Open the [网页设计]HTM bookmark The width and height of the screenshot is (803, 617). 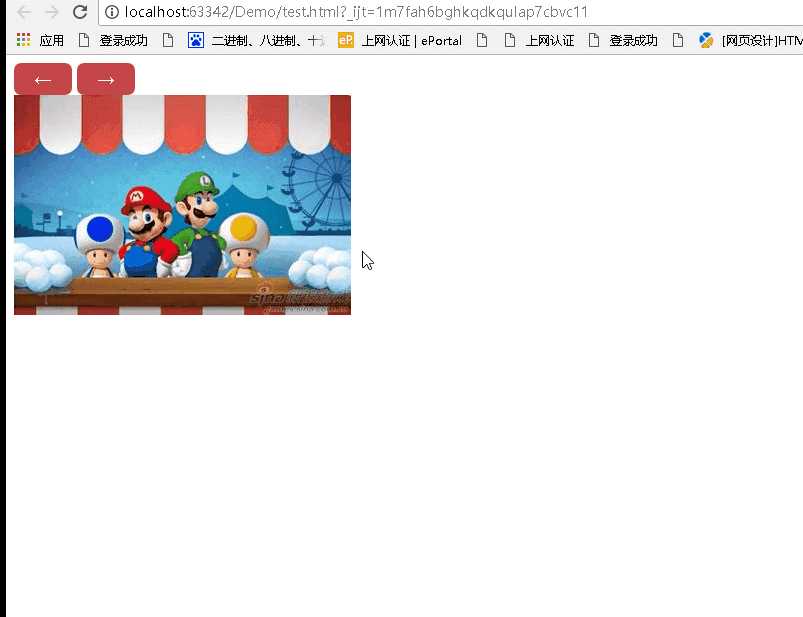point(751,40)
